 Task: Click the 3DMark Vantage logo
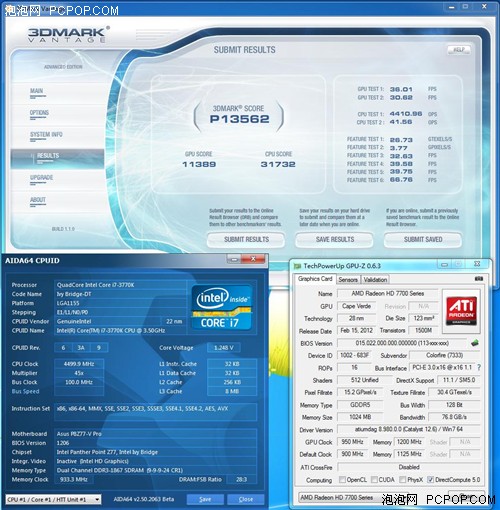[x=69, y=35]
